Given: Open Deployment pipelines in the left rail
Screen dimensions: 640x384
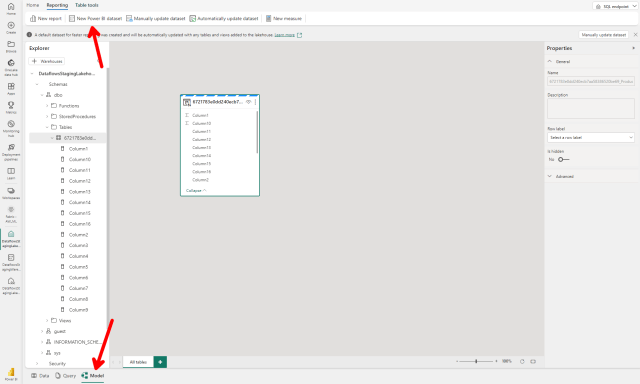Looking at the screenshot, I should point(11,152).
